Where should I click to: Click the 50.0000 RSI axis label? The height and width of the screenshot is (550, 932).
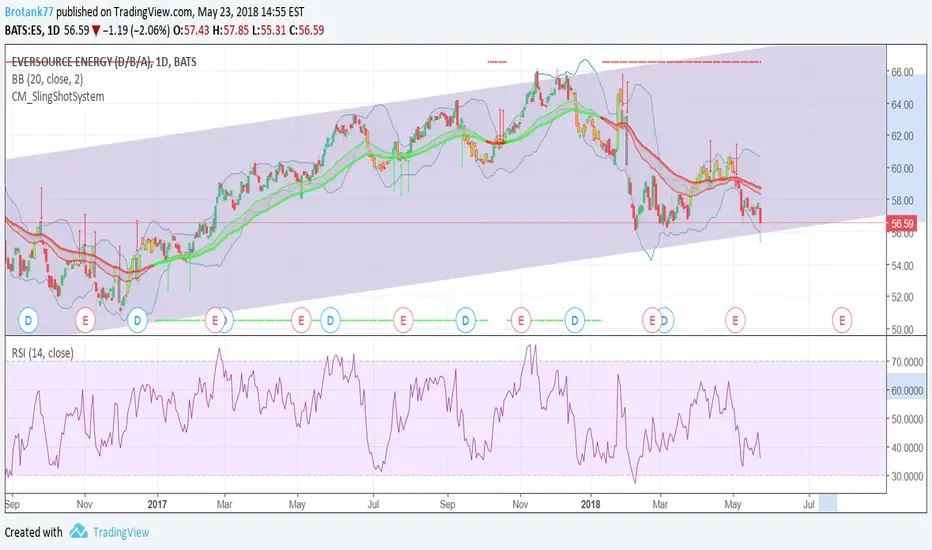tap(906, 419)
